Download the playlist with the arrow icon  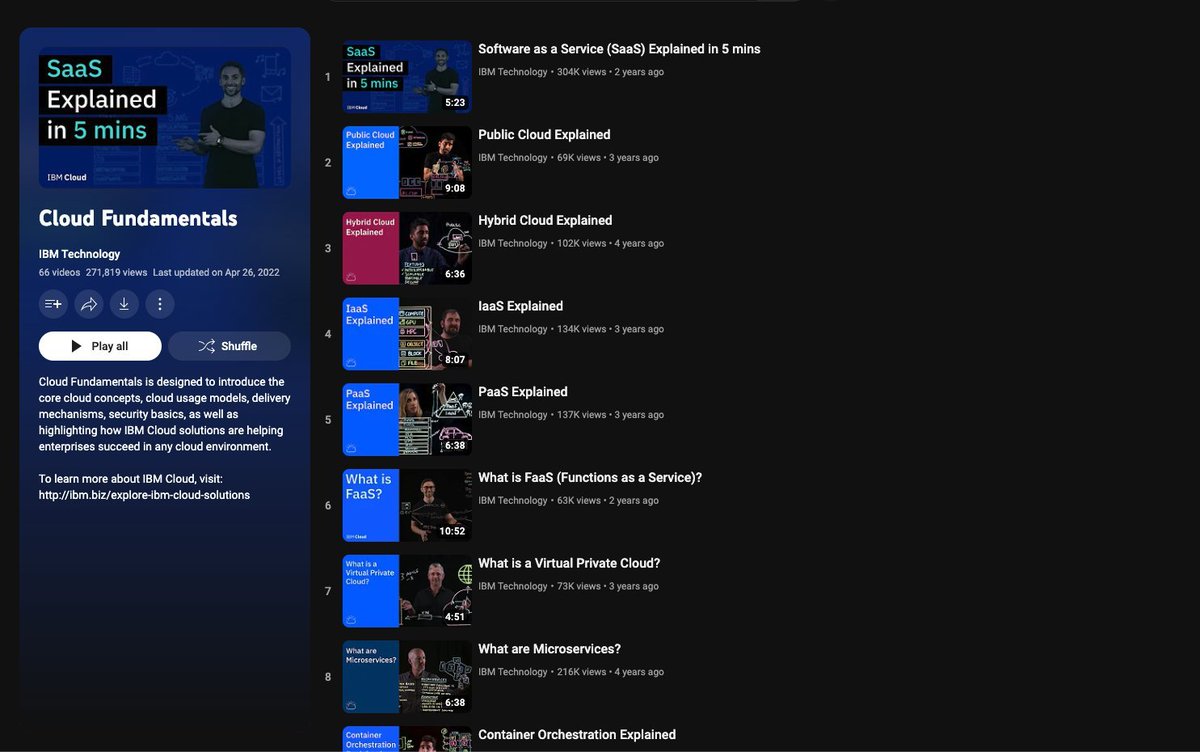[124, 304]
